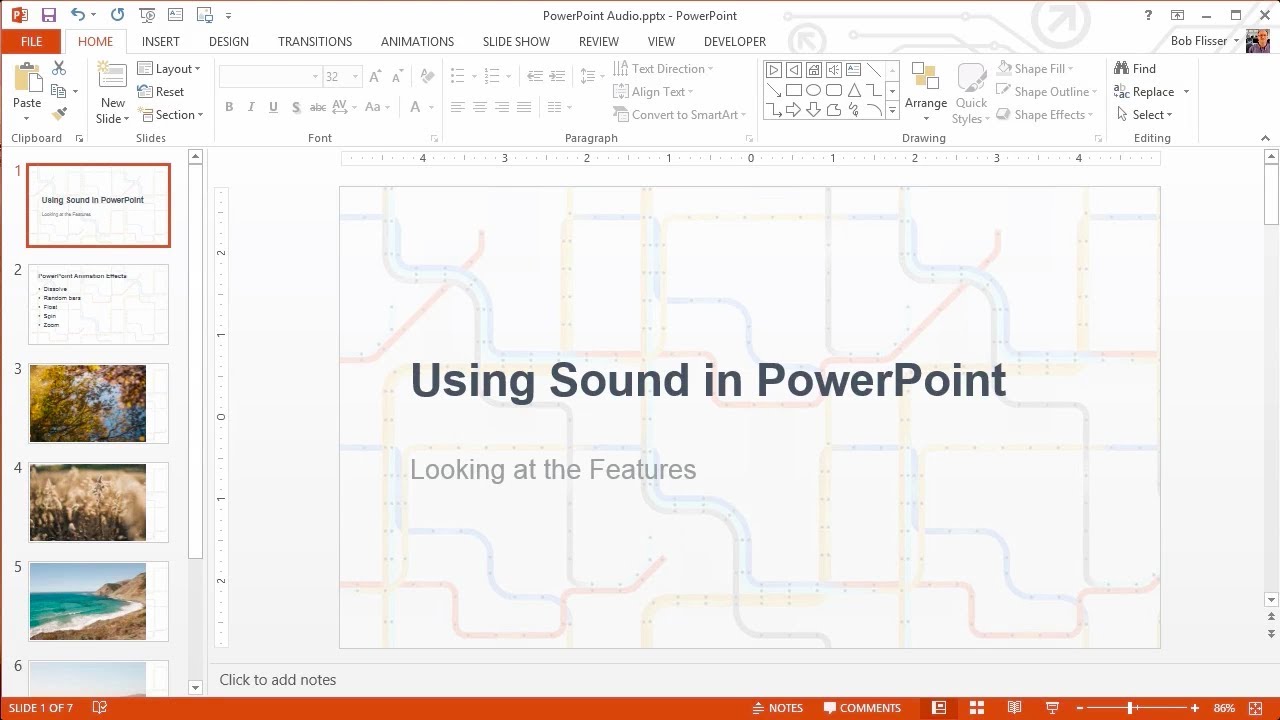Switch to the ANIMATIONS tab
The width and height of the screenshot is (1280, 720).
[417, 41]
